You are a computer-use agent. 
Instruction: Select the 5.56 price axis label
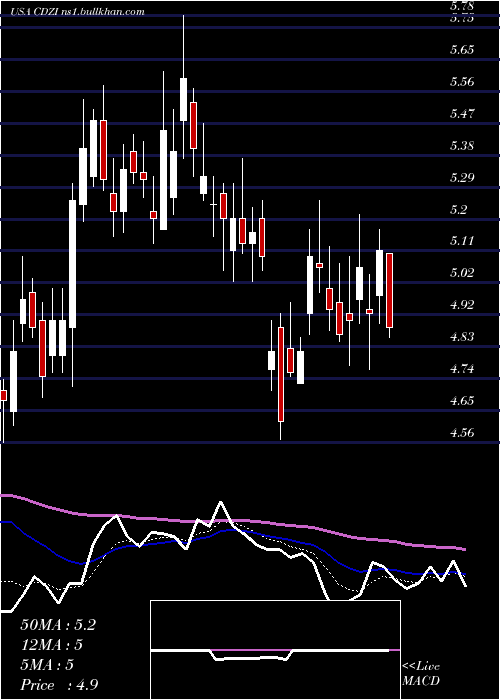462,82
